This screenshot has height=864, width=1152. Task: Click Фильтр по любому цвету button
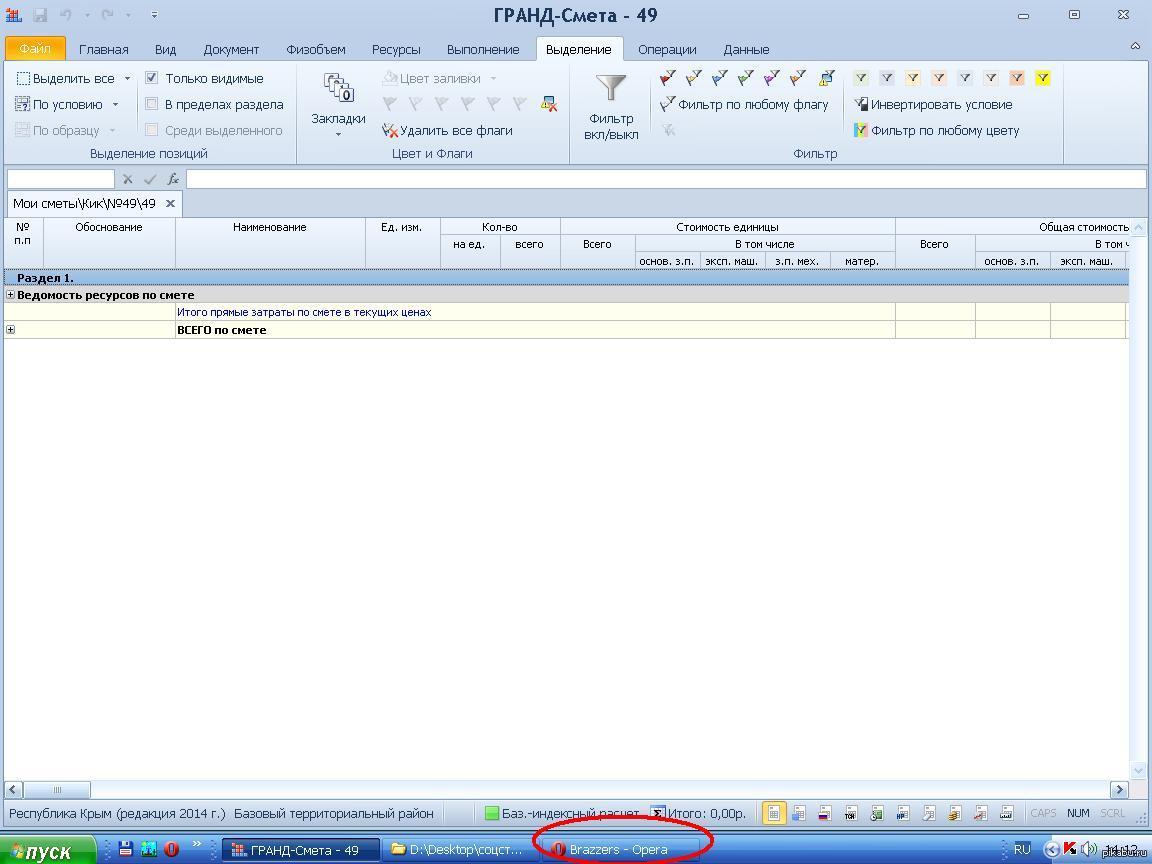936,130
